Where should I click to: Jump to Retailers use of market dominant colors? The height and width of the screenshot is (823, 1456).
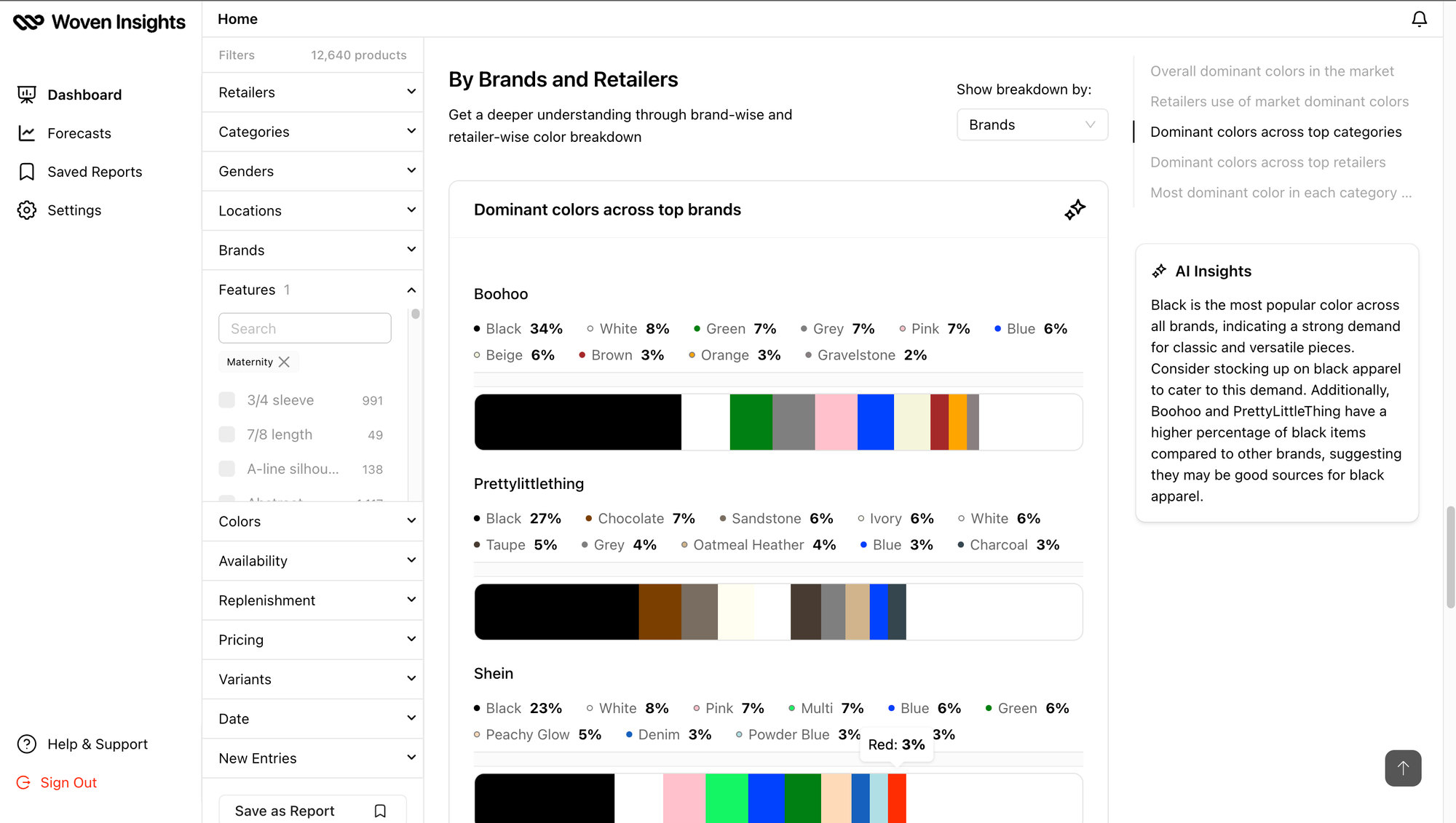click(x=1279, y=102)
